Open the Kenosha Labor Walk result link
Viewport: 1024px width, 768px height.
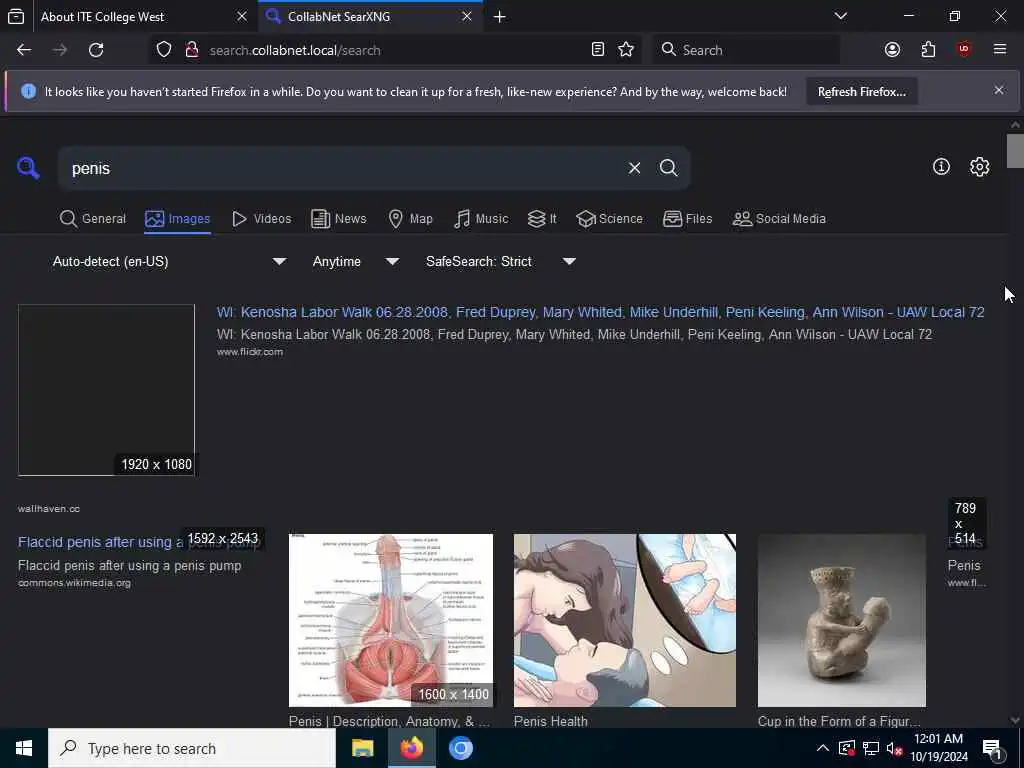(x=600, y=312)
